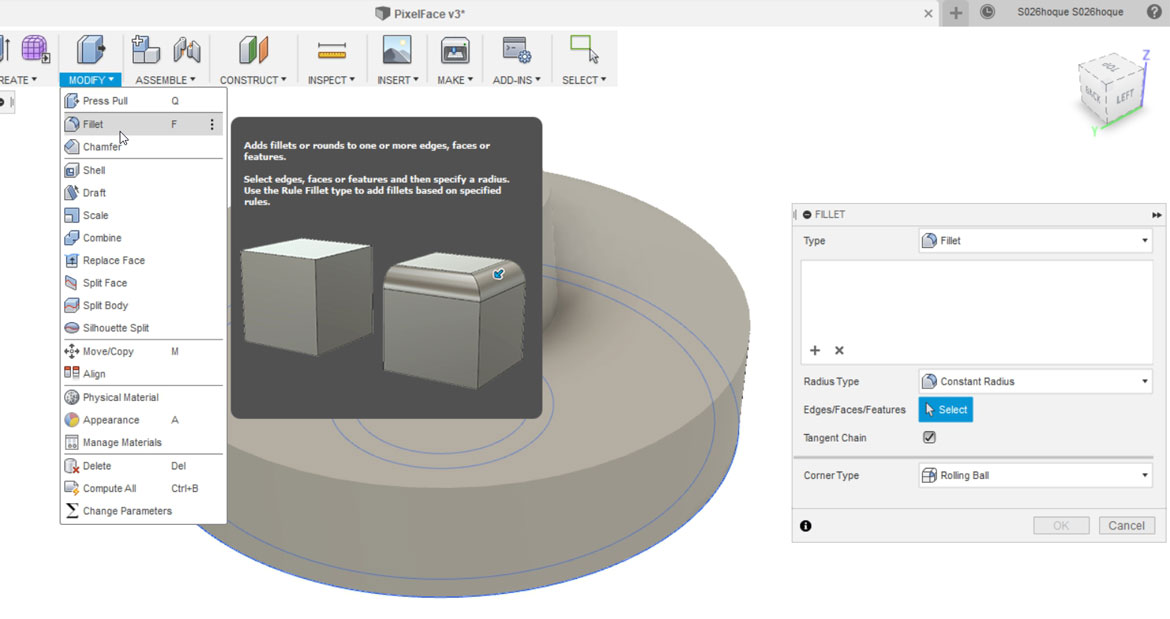Click the Cancel button in Fillet dialog
Image resolution: width=1170 pixels, height=619 pixels.
tap(1126, 526)
